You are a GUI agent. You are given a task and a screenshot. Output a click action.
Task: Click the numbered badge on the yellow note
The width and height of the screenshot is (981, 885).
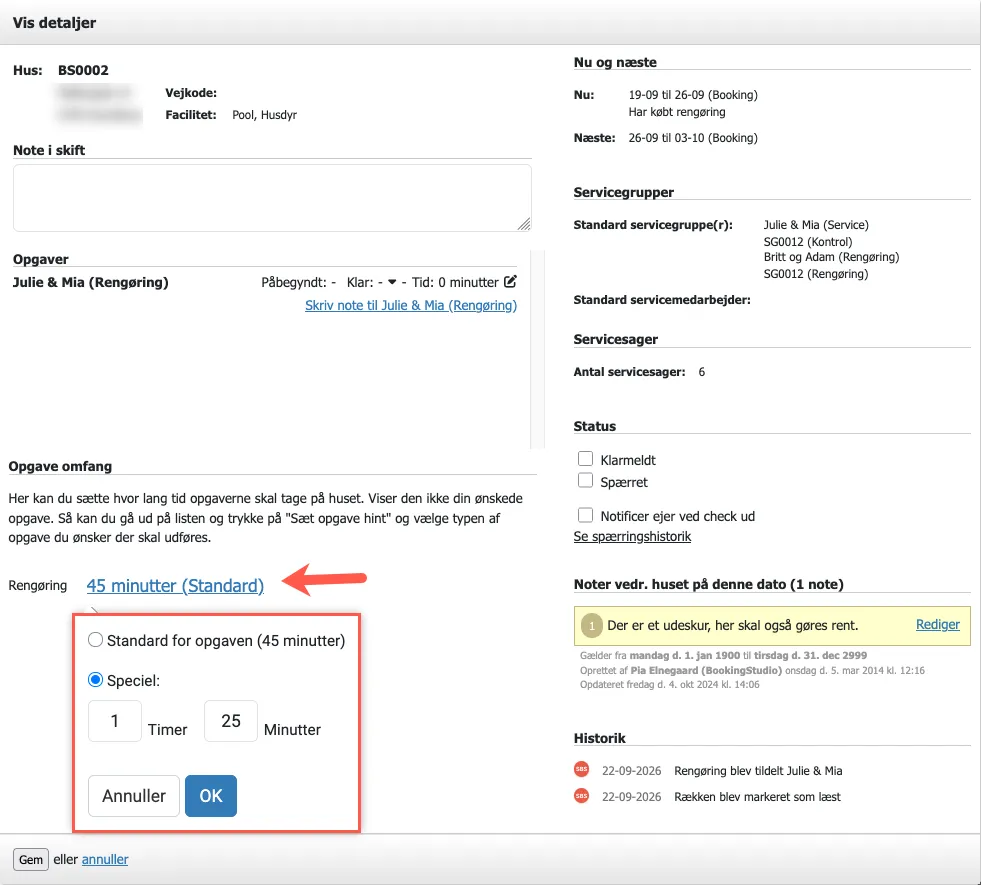(x=591, y=625)
